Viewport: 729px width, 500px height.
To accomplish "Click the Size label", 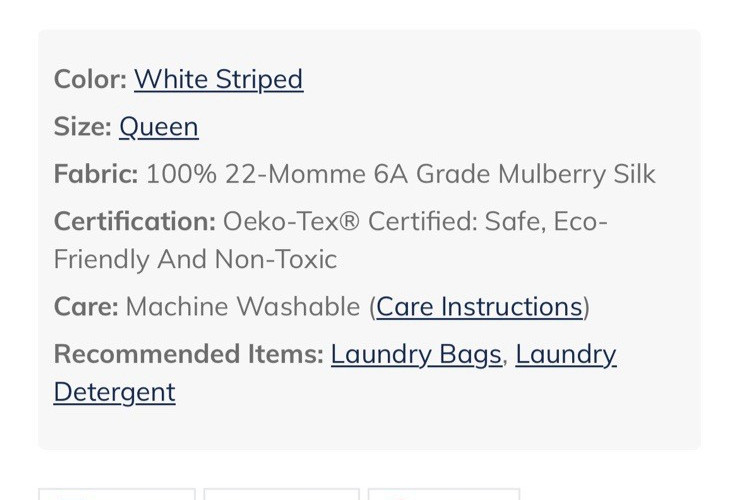I will point(83,127).
